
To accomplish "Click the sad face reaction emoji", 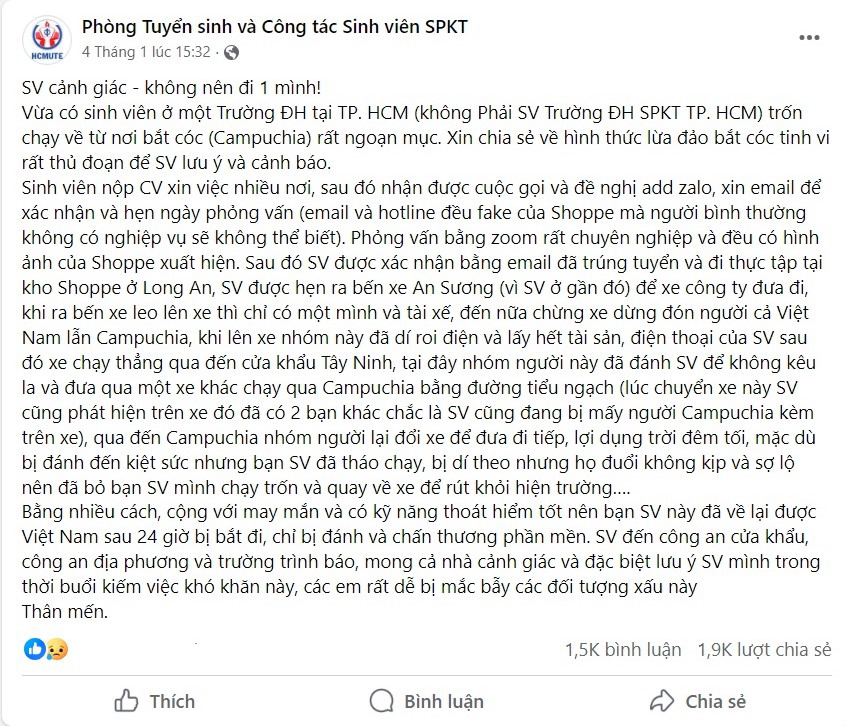I will [x=57, y=649].
